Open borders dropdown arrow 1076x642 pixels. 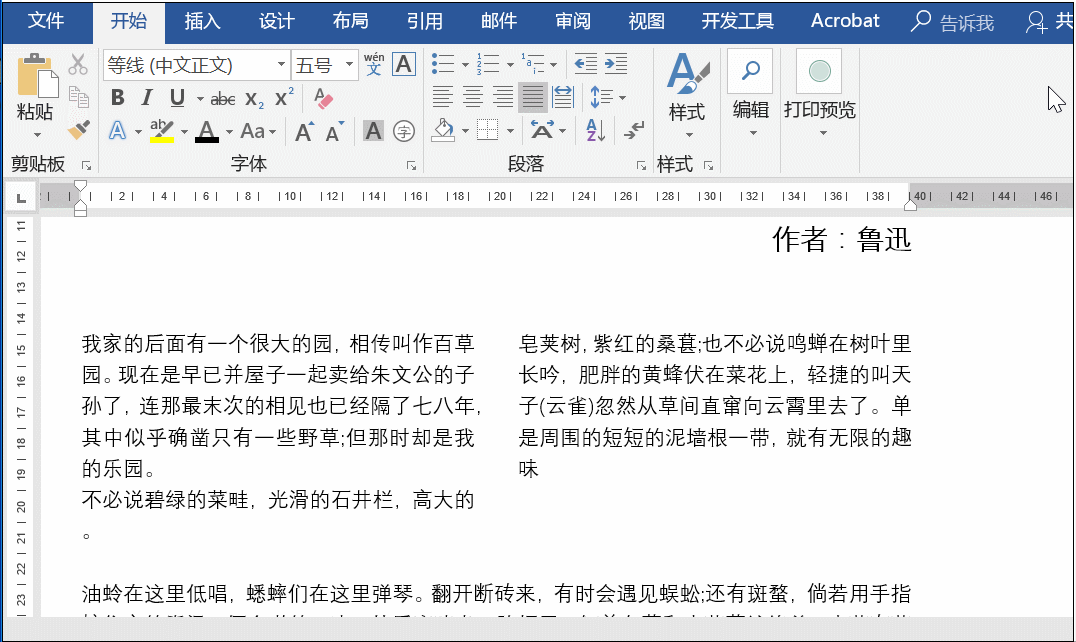click(x=510, y=131)
